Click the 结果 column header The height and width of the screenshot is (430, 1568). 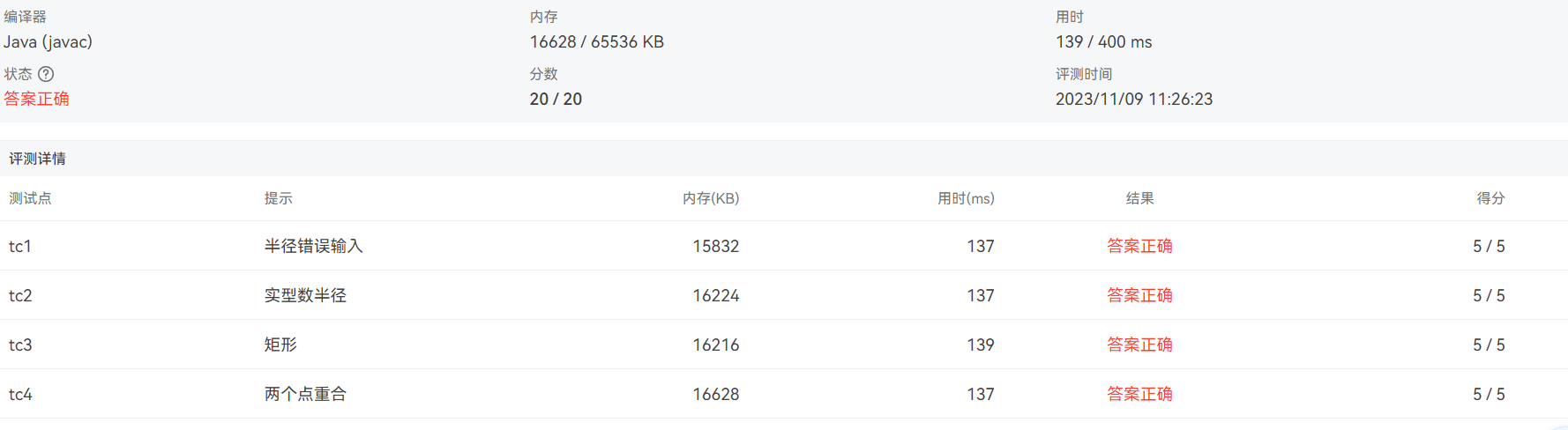pyautogui.click(x=1139, y=198)
